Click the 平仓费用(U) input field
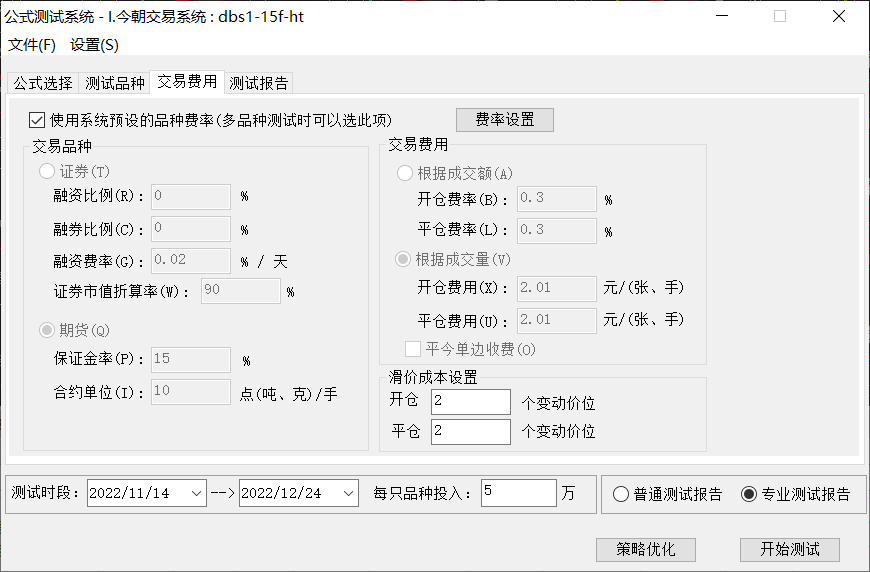The image size is (870, 572). [x=557, y=321]
